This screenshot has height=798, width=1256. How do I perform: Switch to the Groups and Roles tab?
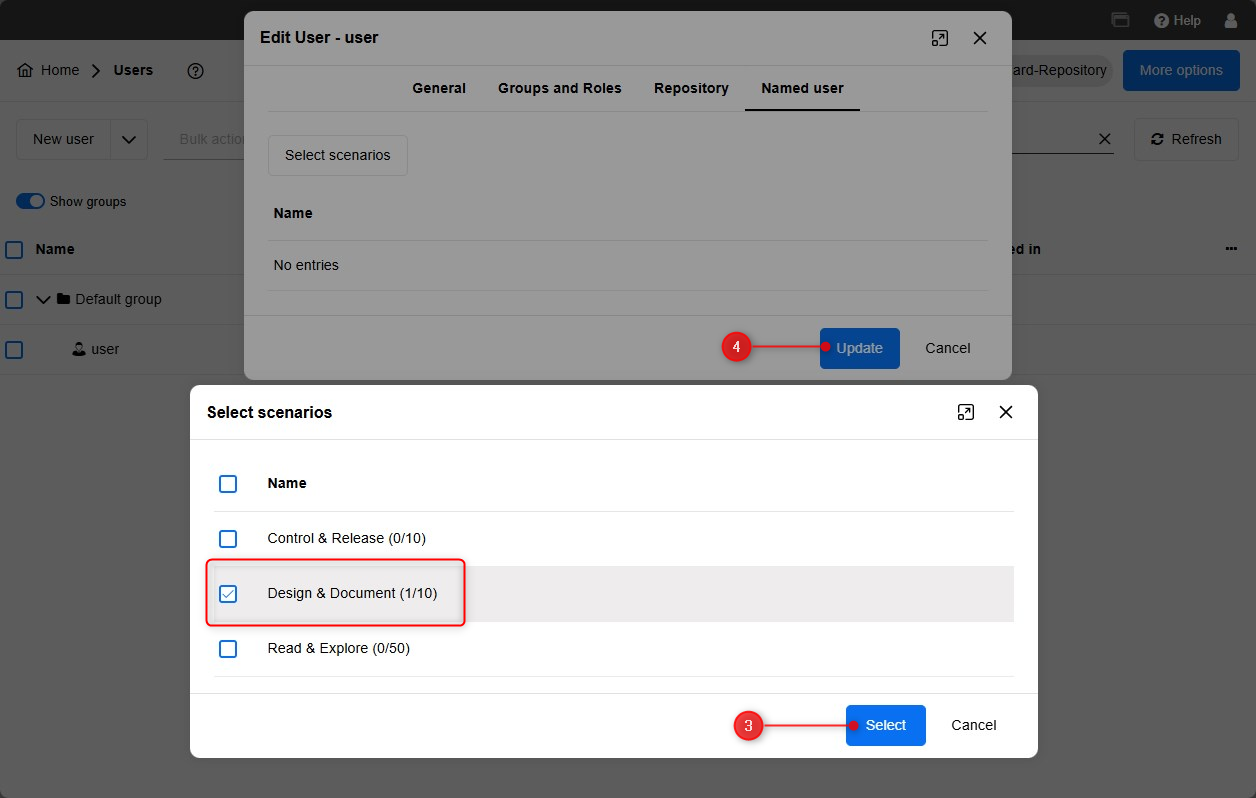pos(559,88)
